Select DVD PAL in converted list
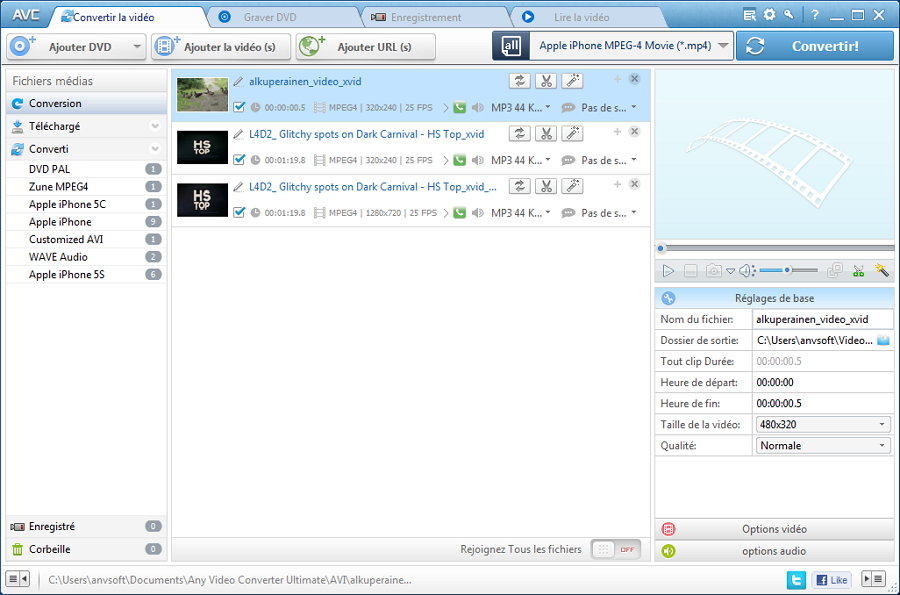900x595 pixels. pos(86,169)
